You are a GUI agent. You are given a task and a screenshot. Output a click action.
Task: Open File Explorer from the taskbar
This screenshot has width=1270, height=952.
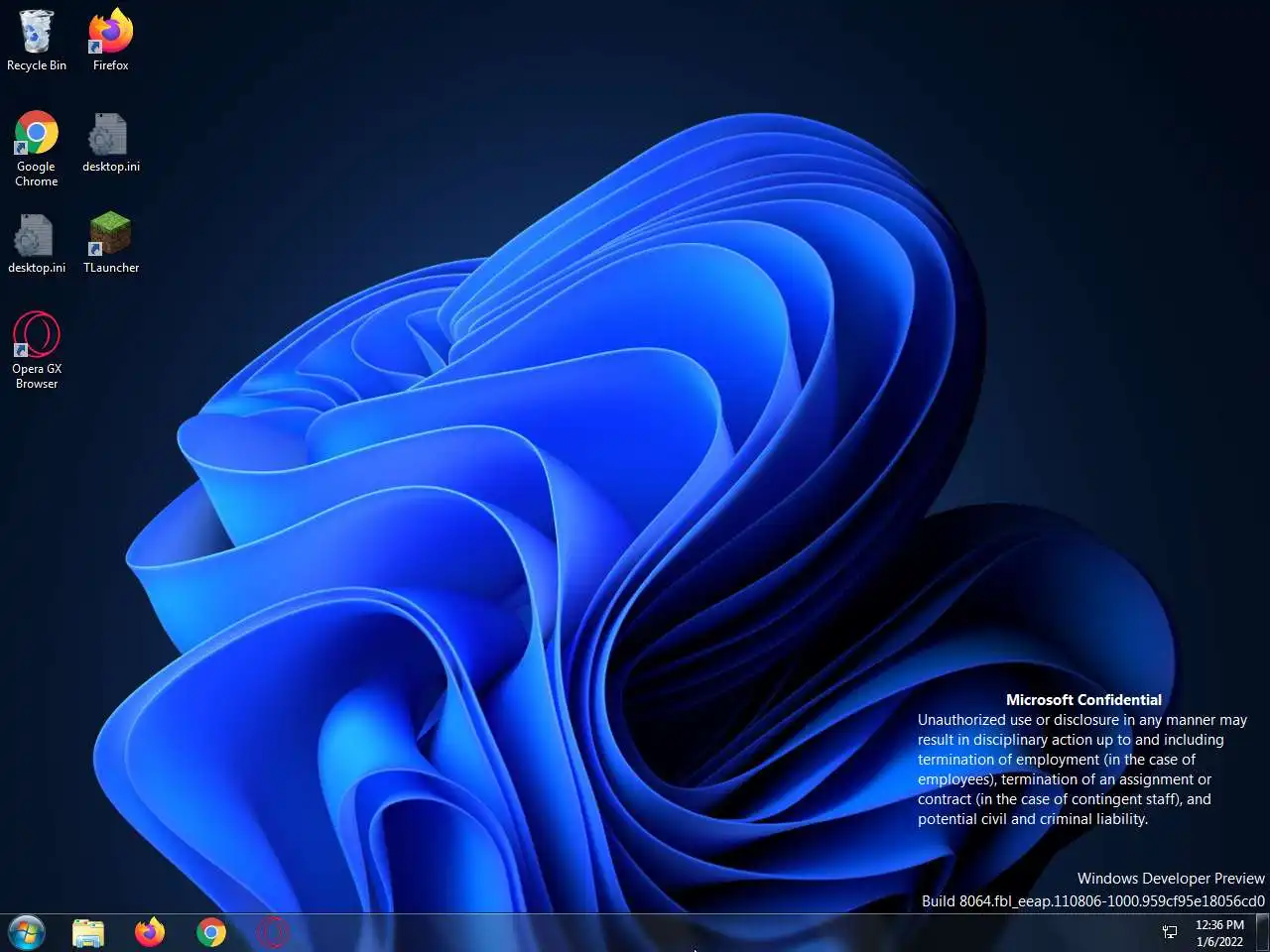click(88, 932)
